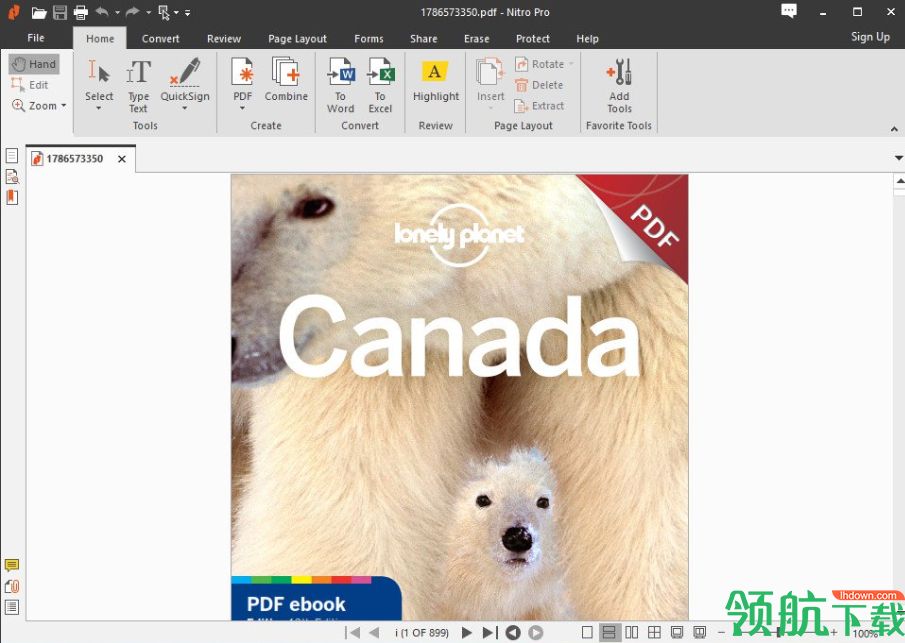Undo the last action

point(102,12)
